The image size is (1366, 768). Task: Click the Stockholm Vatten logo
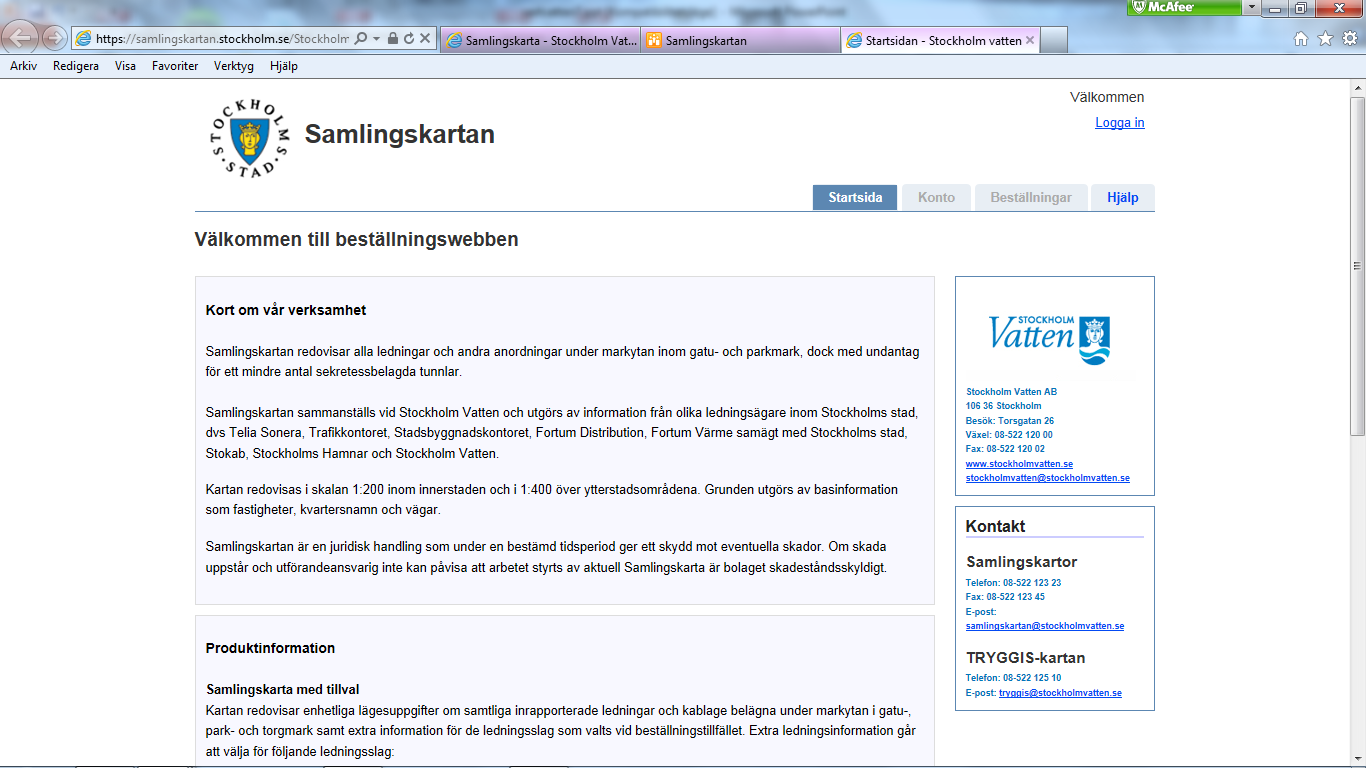[x=1050, y=339]
